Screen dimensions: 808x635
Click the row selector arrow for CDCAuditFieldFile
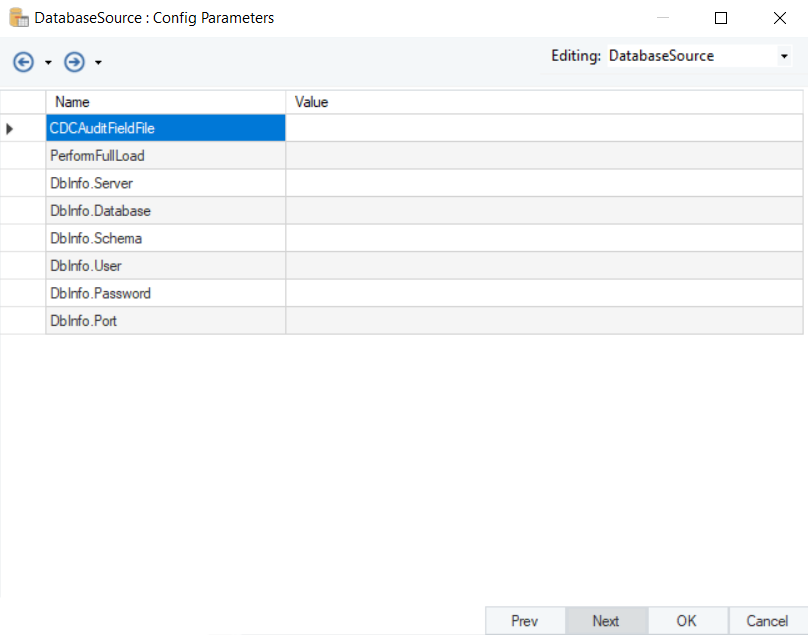coord(10,128)
